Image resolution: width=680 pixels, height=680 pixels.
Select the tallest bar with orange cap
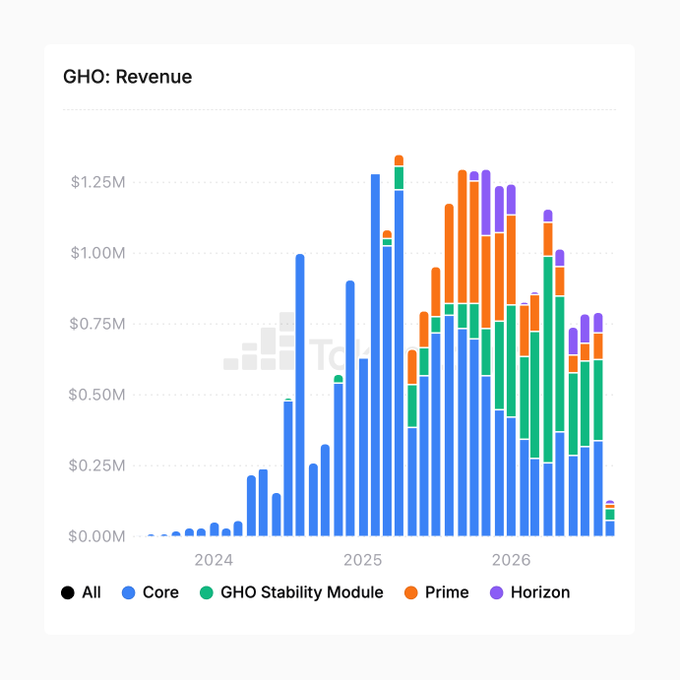pyautogui.click(x=399, y=346)
